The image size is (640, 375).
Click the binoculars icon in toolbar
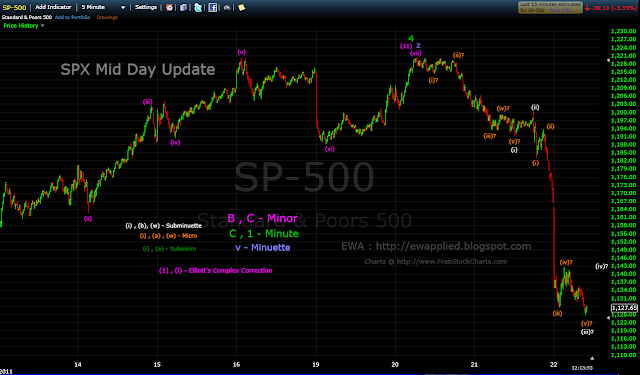pyautogui.click(x=227, y=7)
